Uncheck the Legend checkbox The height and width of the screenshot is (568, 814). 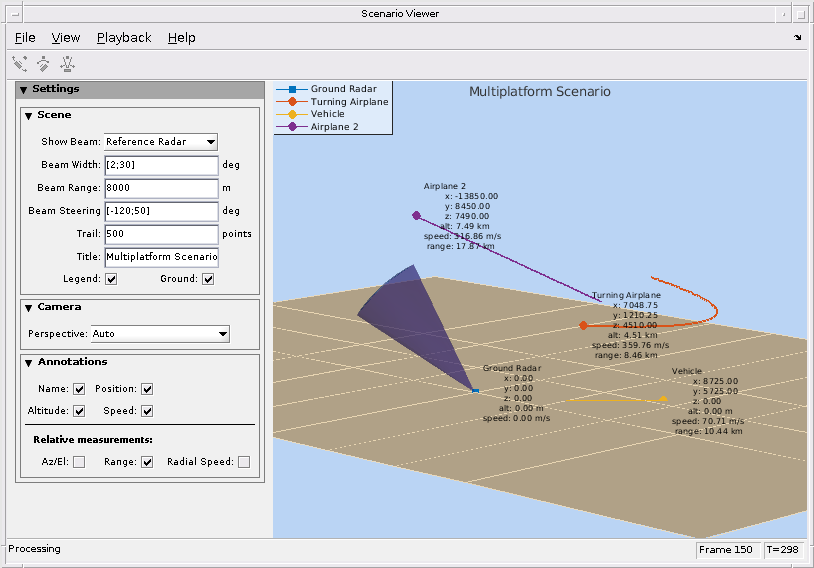point(111,279)
